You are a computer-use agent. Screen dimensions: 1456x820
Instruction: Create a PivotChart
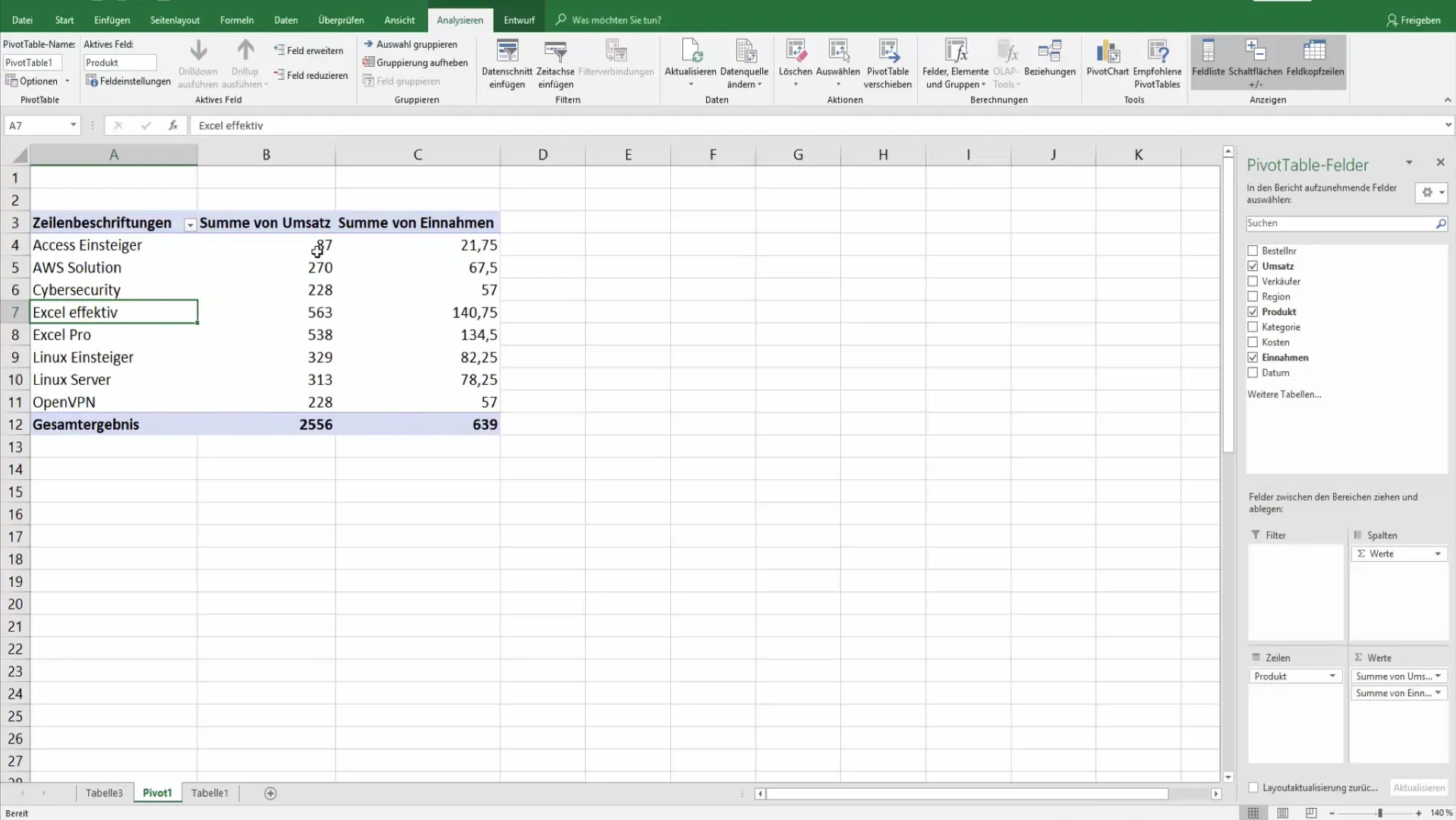point(1108,59)
